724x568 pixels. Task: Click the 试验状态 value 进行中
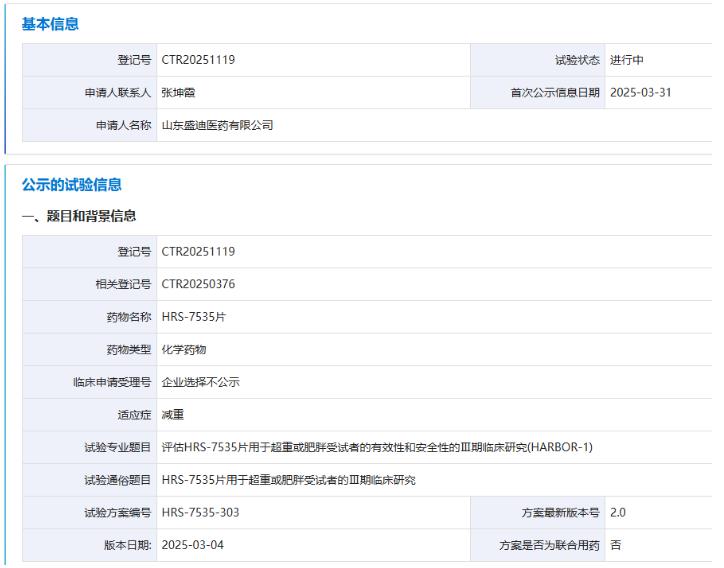point(626,60)
